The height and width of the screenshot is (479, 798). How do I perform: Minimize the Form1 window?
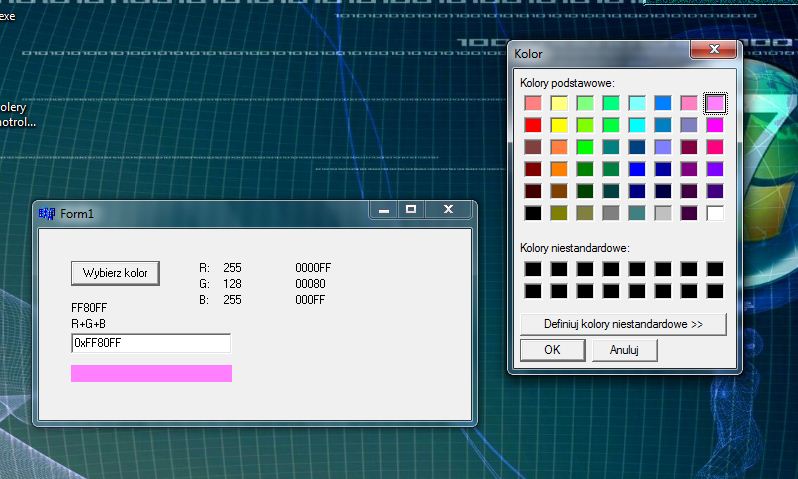click(x=384, y=210)
